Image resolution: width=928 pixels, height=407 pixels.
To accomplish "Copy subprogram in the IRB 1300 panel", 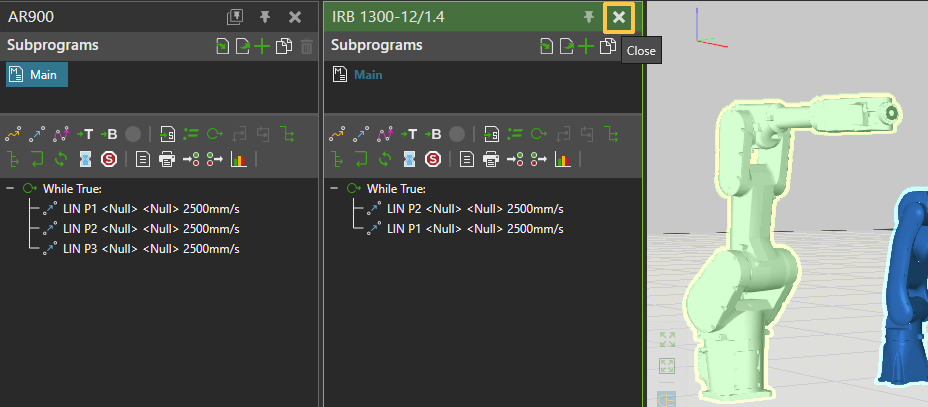I will (607, 46).
